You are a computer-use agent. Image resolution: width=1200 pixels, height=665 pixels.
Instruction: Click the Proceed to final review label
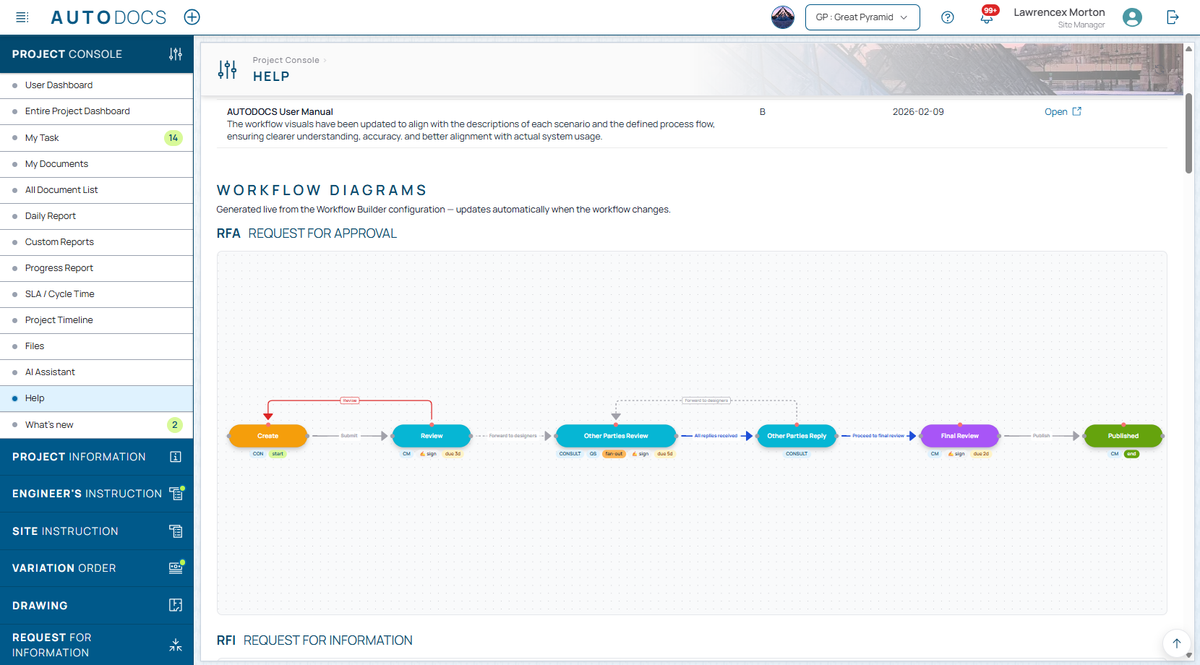pos(879,436)
